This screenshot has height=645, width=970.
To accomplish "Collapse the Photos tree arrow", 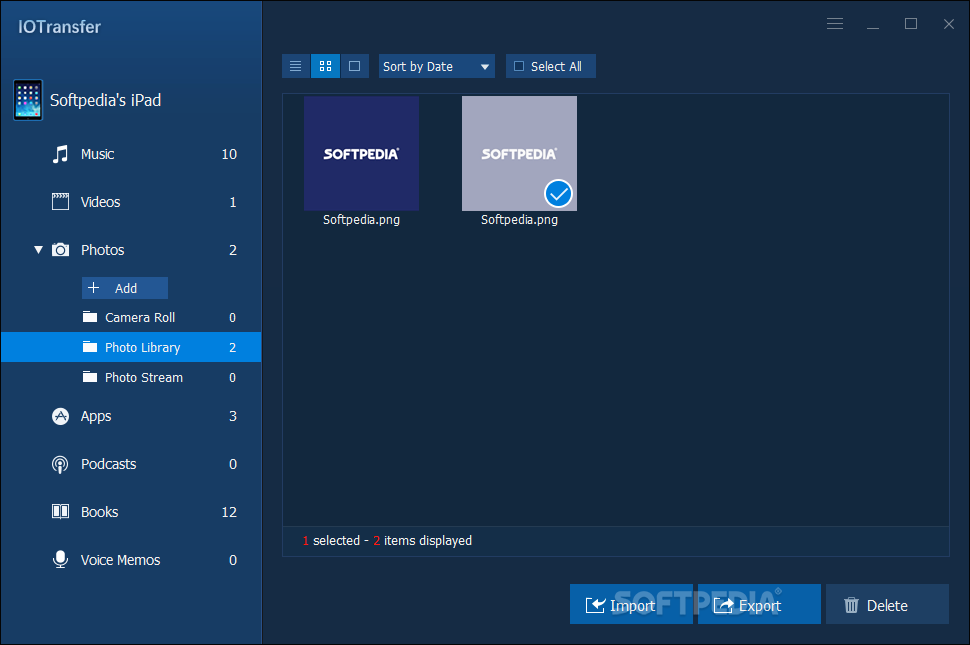I will [38, 250].
